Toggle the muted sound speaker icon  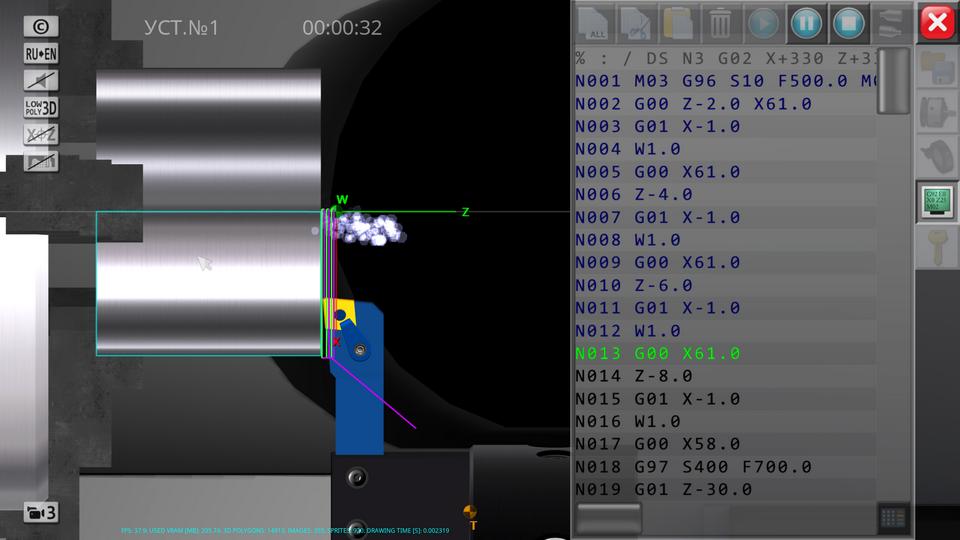tap(41, 81)
